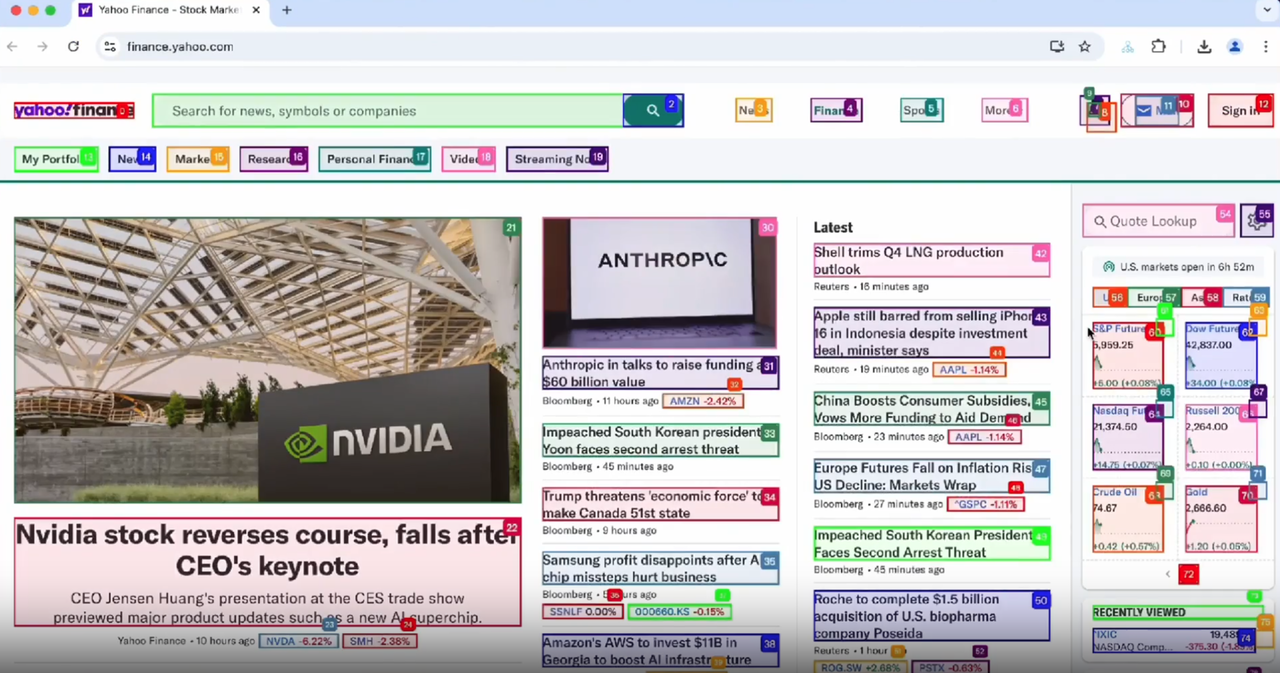The width and height of the screenshot is (1280, 673).
Task: Select the Personal Finance navigation tab
Action: [374, 159]
